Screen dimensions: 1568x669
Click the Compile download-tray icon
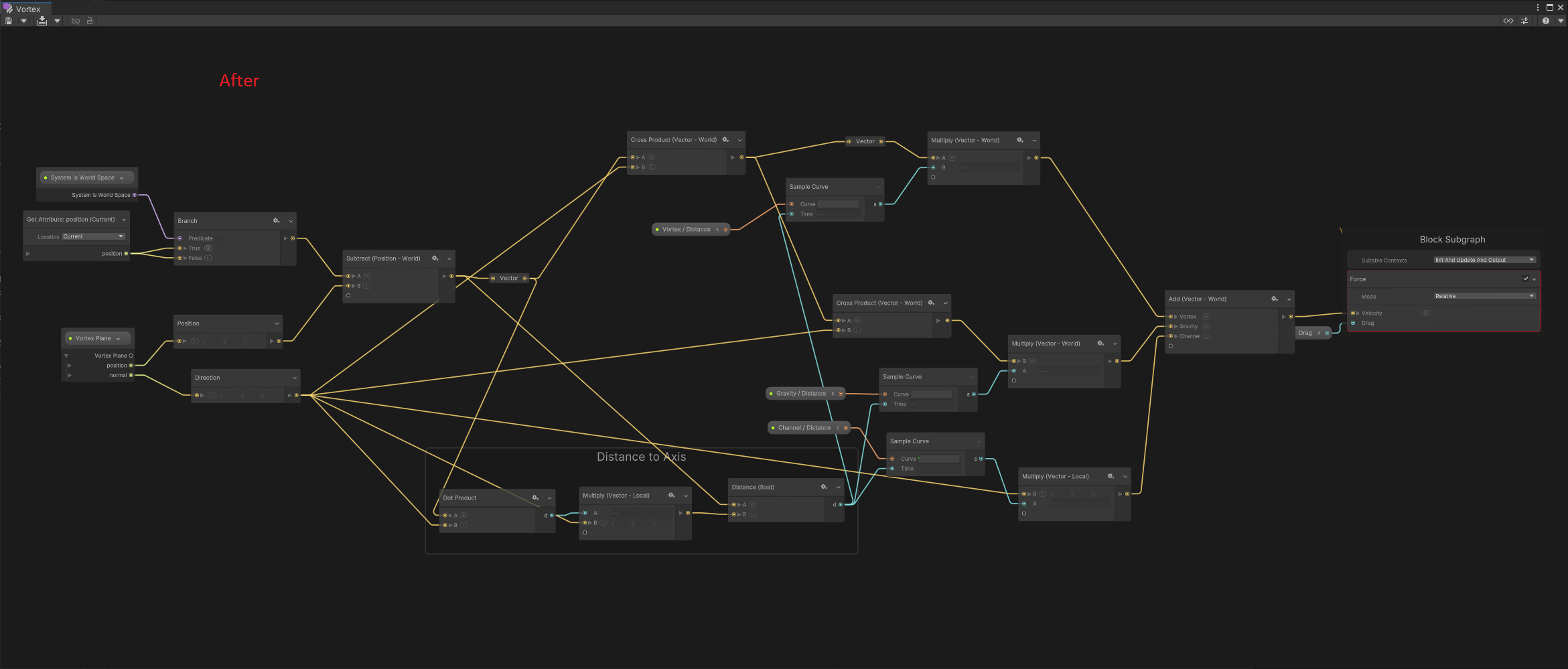(42, 21)
